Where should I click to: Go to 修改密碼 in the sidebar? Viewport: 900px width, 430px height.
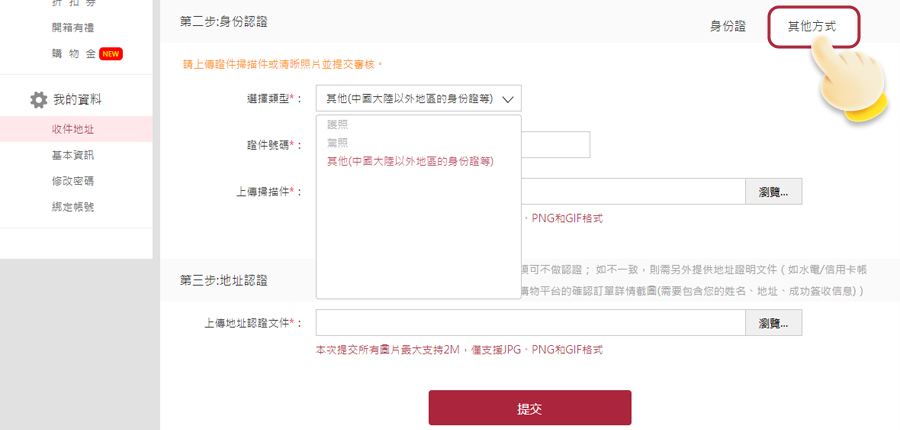coord(73,181)
